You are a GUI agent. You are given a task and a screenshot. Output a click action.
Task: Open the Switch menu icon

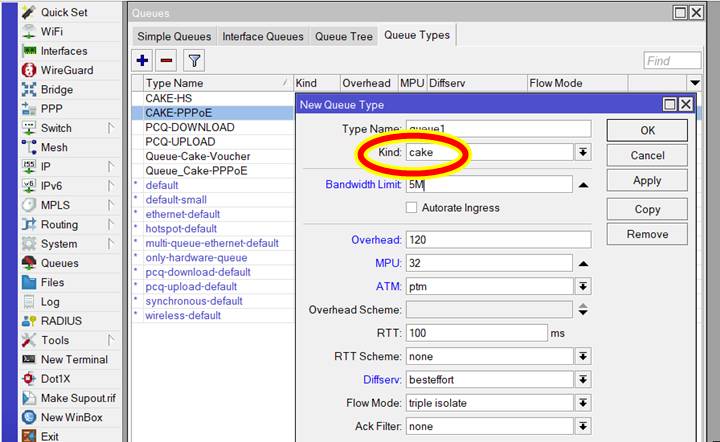coord(29,128)
